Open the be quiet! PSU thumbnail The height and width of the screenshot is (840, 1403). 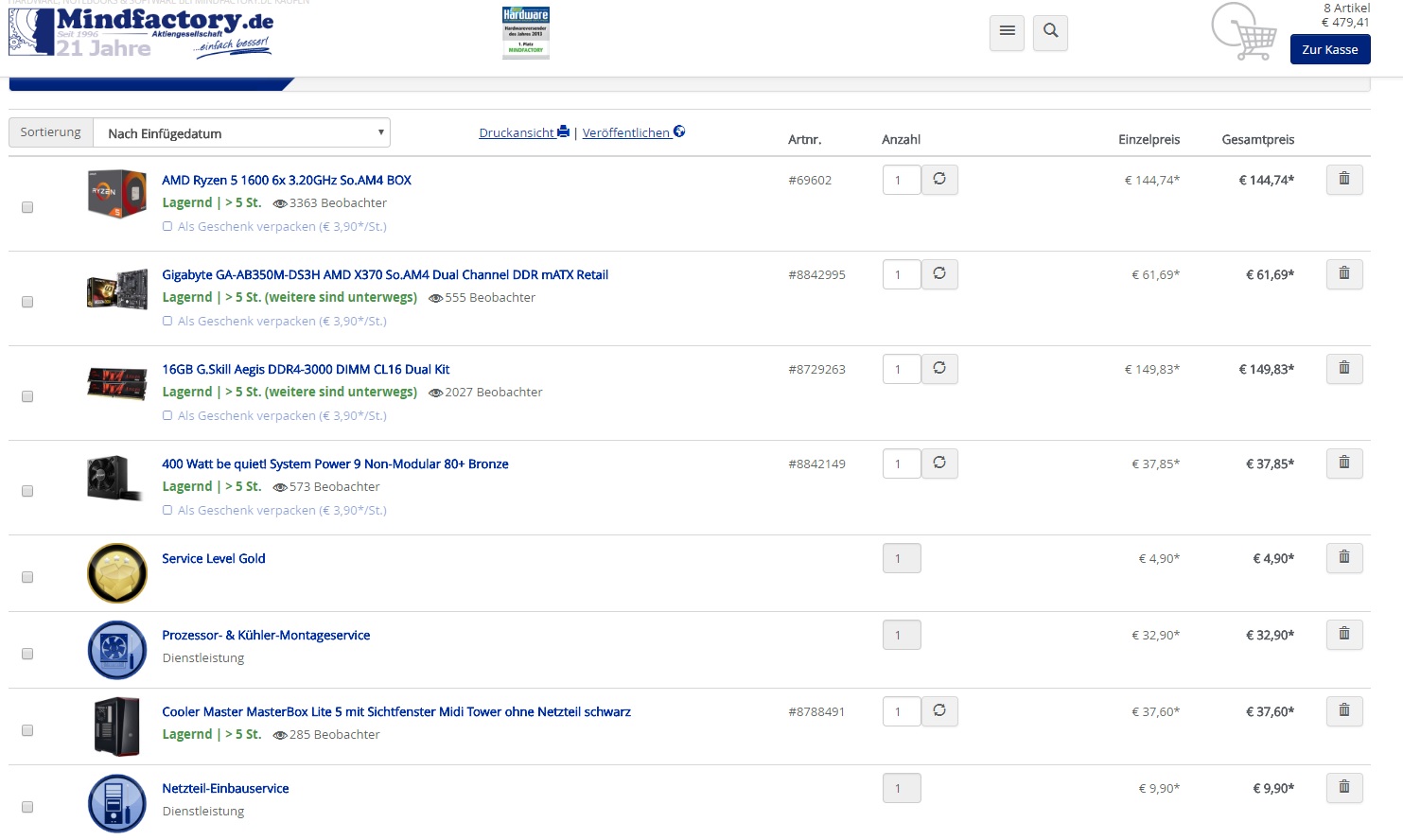(115, 478)
